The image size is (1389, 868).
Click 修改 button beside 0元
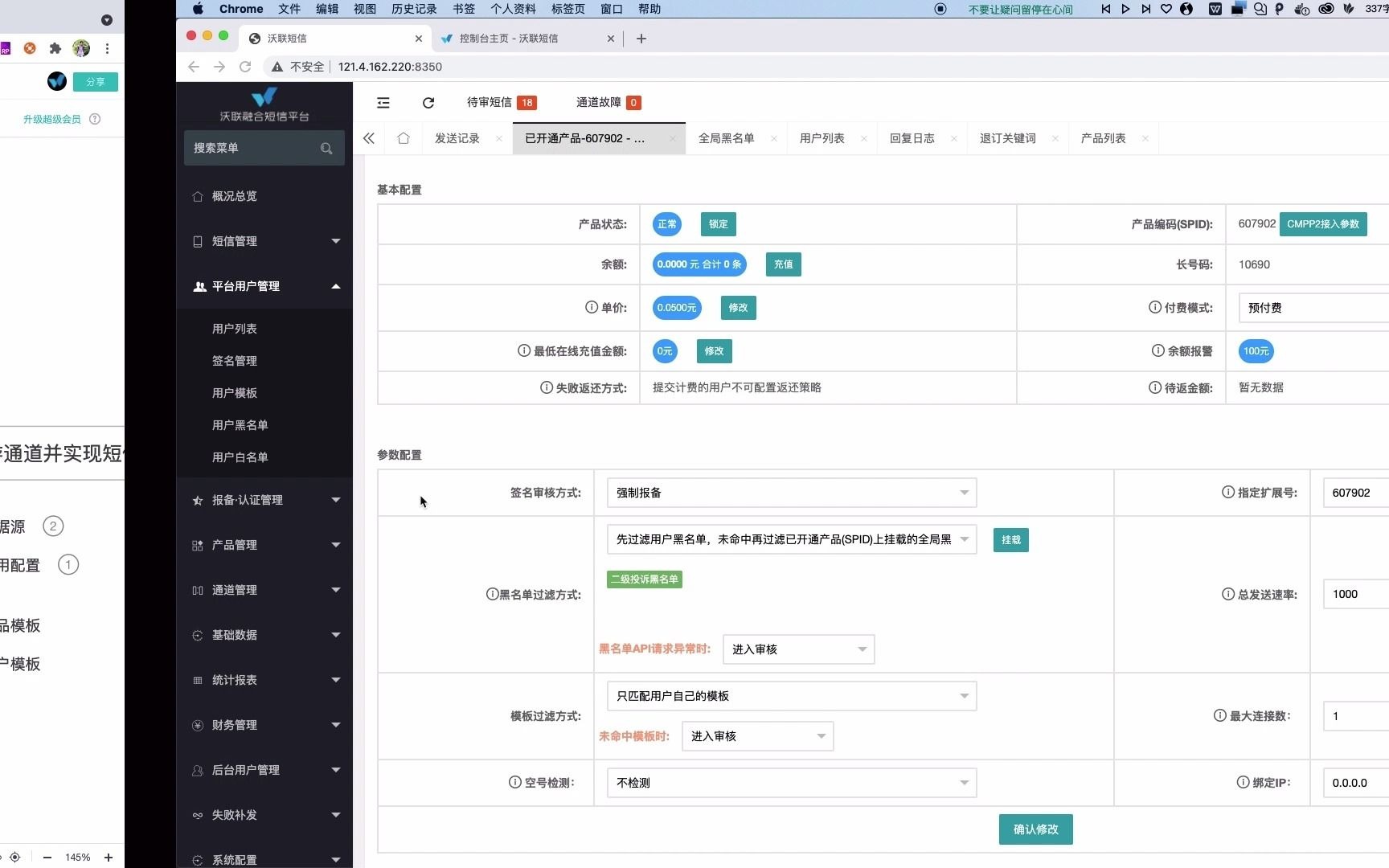[x=714, y=351]
